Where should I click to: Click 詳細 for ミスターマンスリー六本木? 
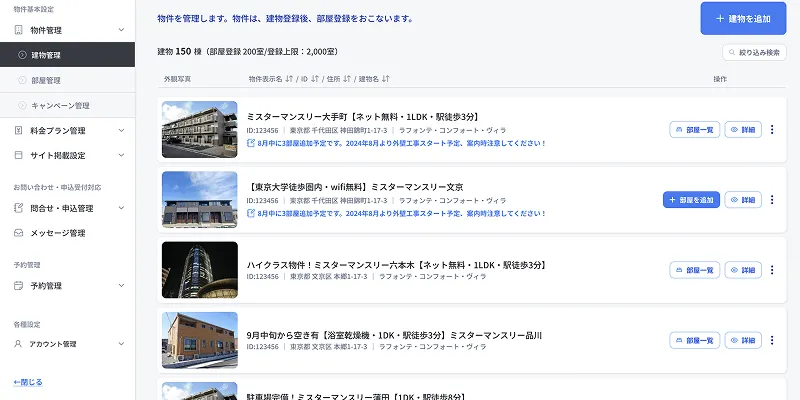click(x=743, y=270)
